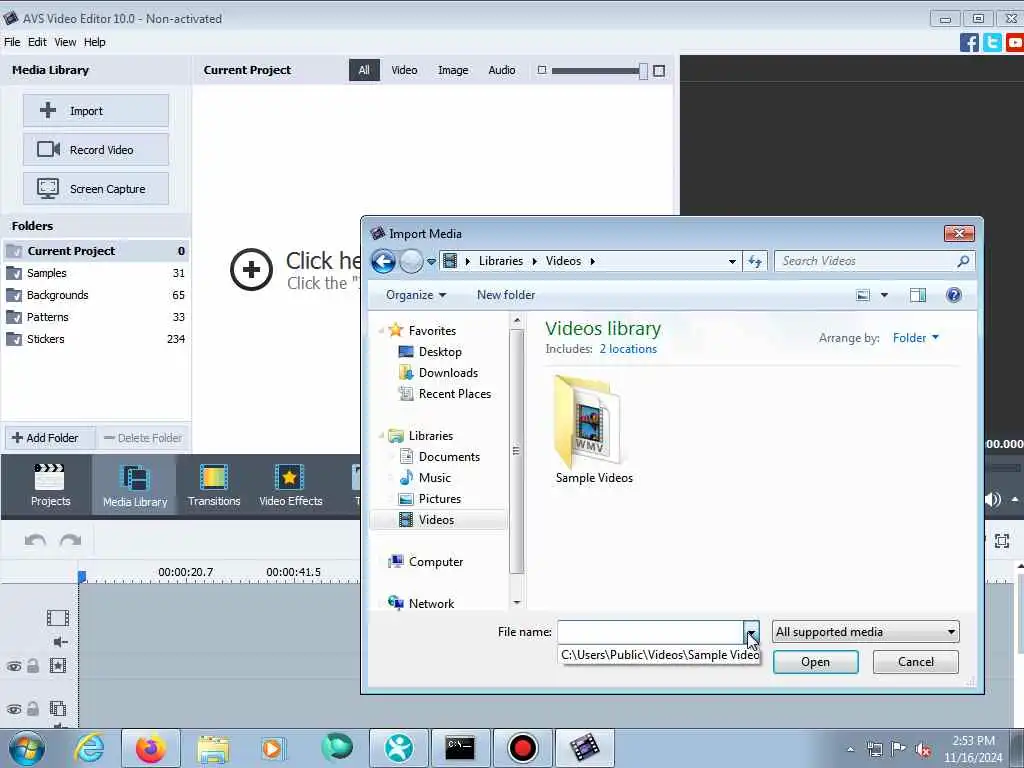Go back in Import Media dialog
The width and height of the screenshot is (1024, 768).
(383, 261)
